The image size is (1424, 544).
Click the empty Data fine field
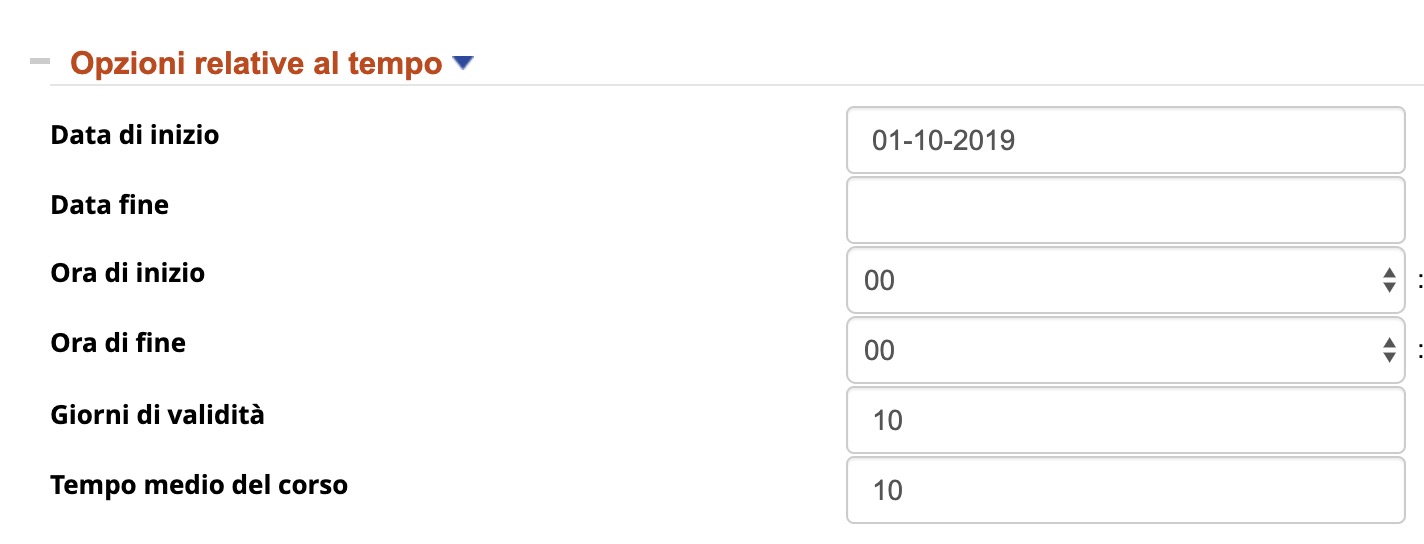[x=1125, y=210]
